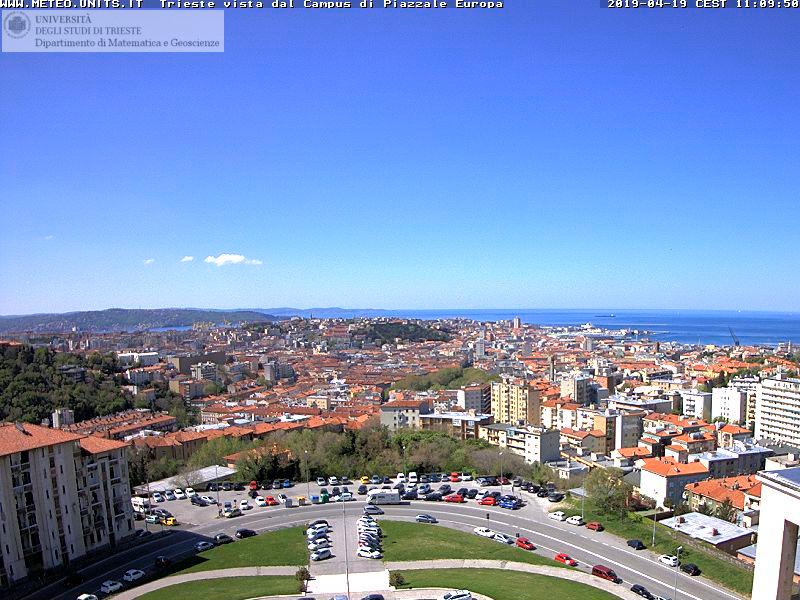The height and width of the screenshot is (600, 800).
Task: Click the harbor crane near the coast
Action: pos(733,337)
